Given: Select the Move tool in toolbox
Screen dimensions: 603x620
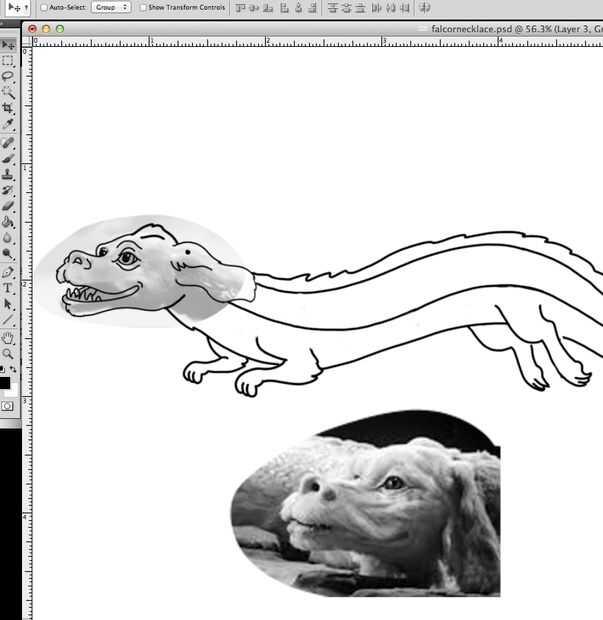Looking at the screenshot, I should pos(8,45).
